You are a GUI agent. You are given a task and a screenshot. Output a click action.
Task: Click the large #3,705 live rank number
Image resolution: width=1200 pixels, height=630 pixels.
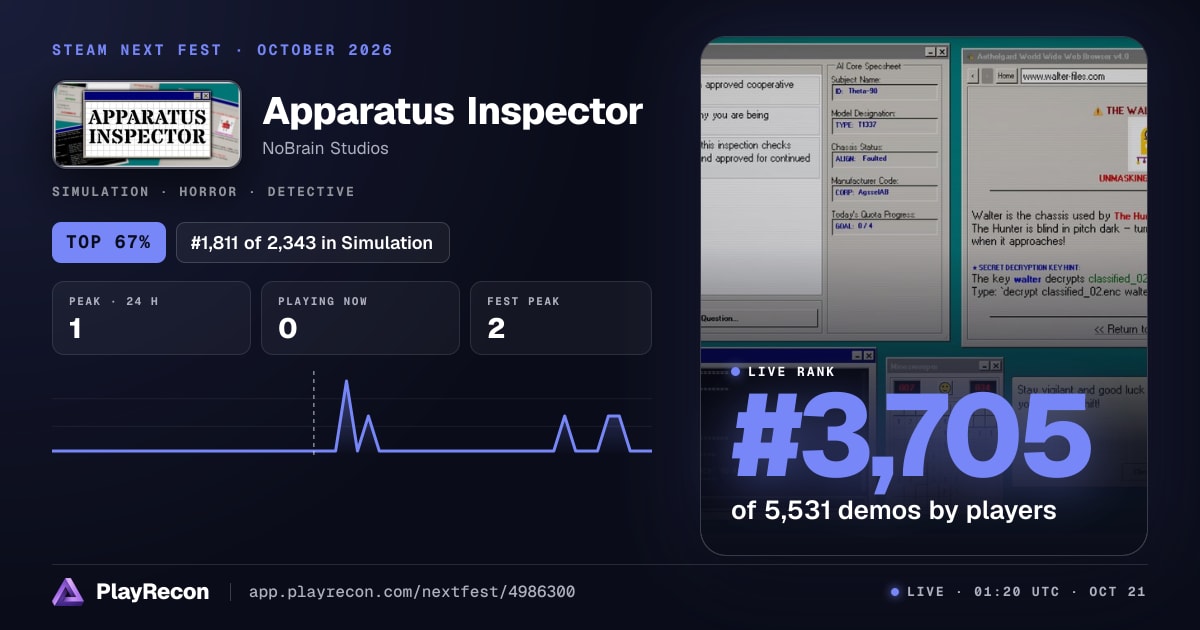click(x=912, y=440)
